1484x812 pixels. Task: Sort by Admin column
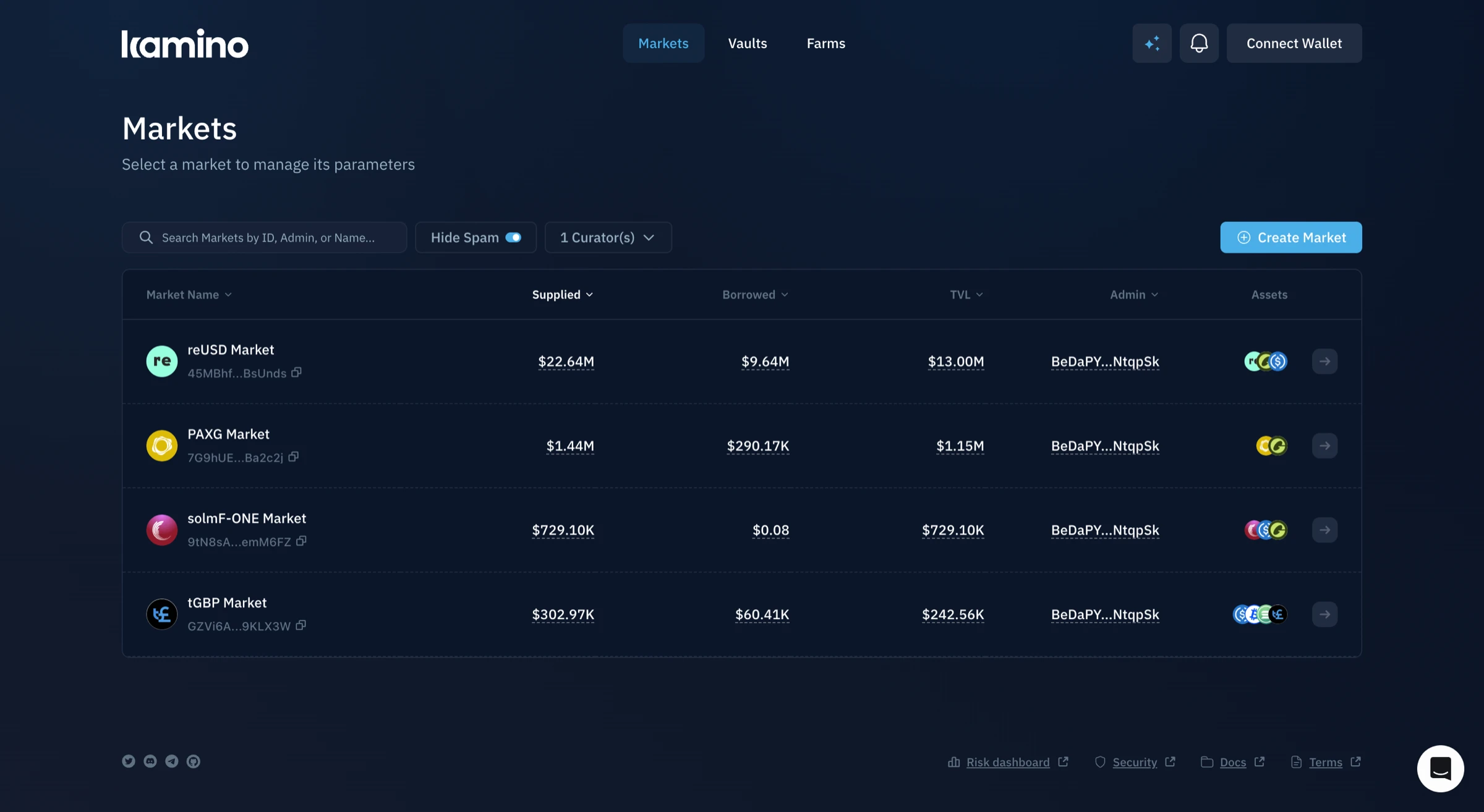point(1134,295)
